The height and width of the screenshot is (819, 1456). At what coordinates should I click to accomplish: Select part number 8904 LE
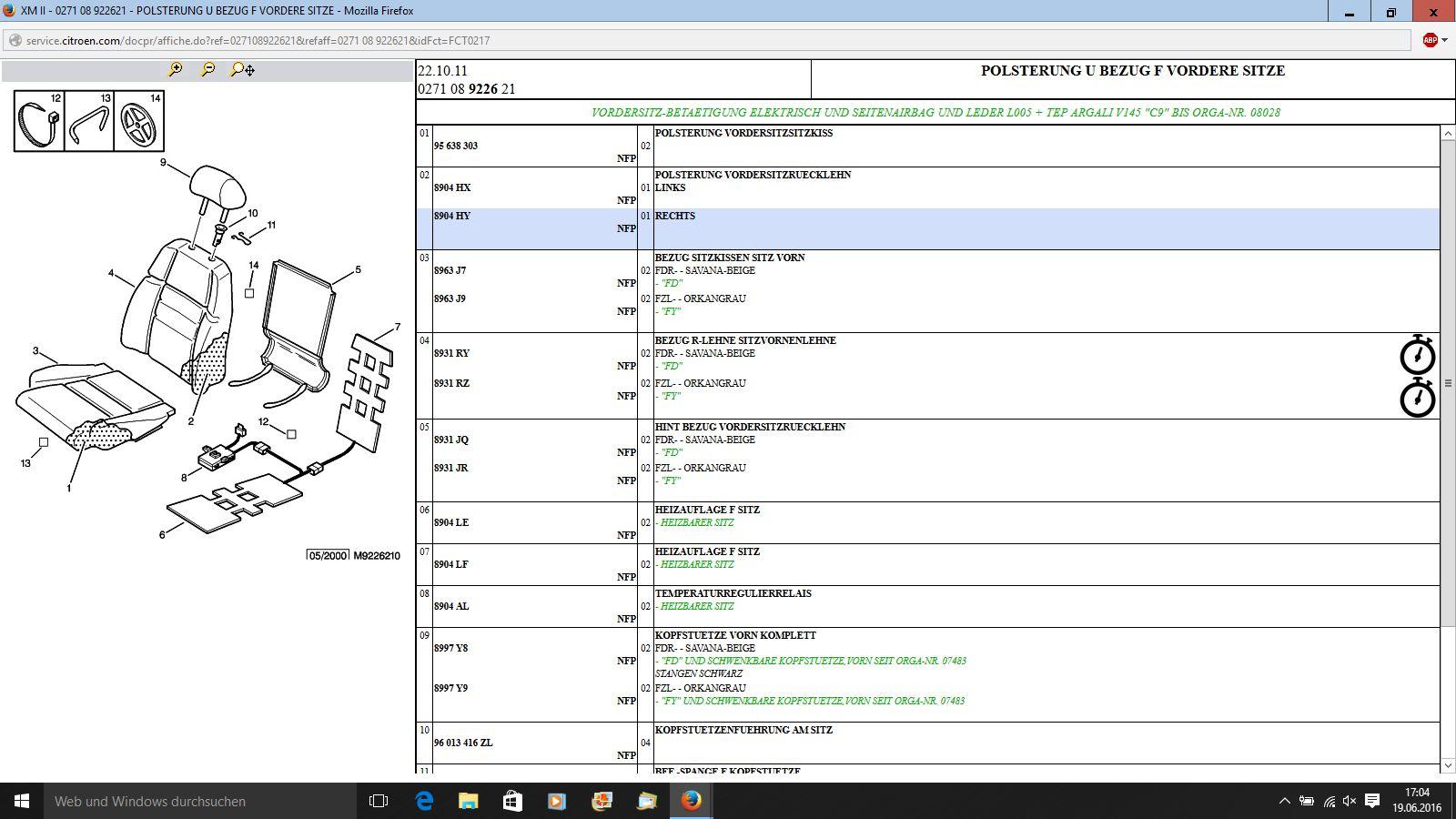pos(451,522)
